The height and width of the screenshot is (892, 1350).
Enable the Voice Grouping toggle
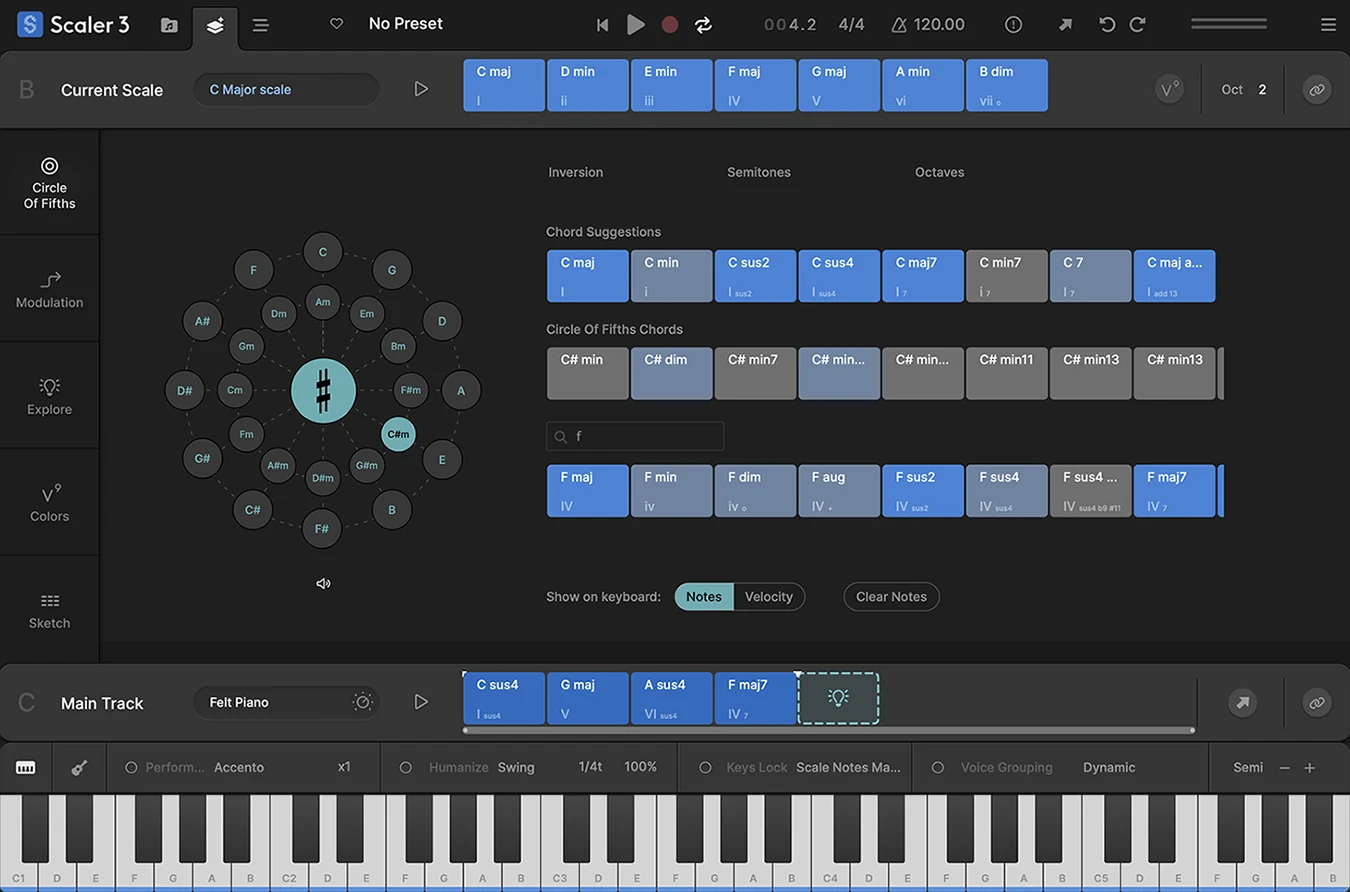tap(938, 768)
